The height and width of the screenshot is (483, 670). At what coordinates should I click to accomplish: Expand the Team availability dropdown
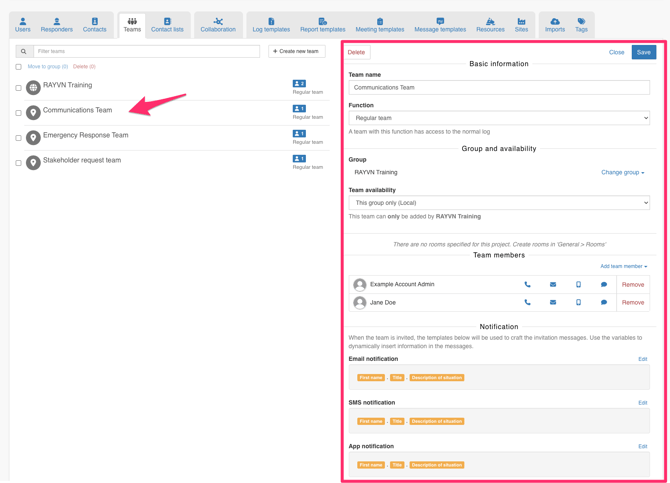498,203
